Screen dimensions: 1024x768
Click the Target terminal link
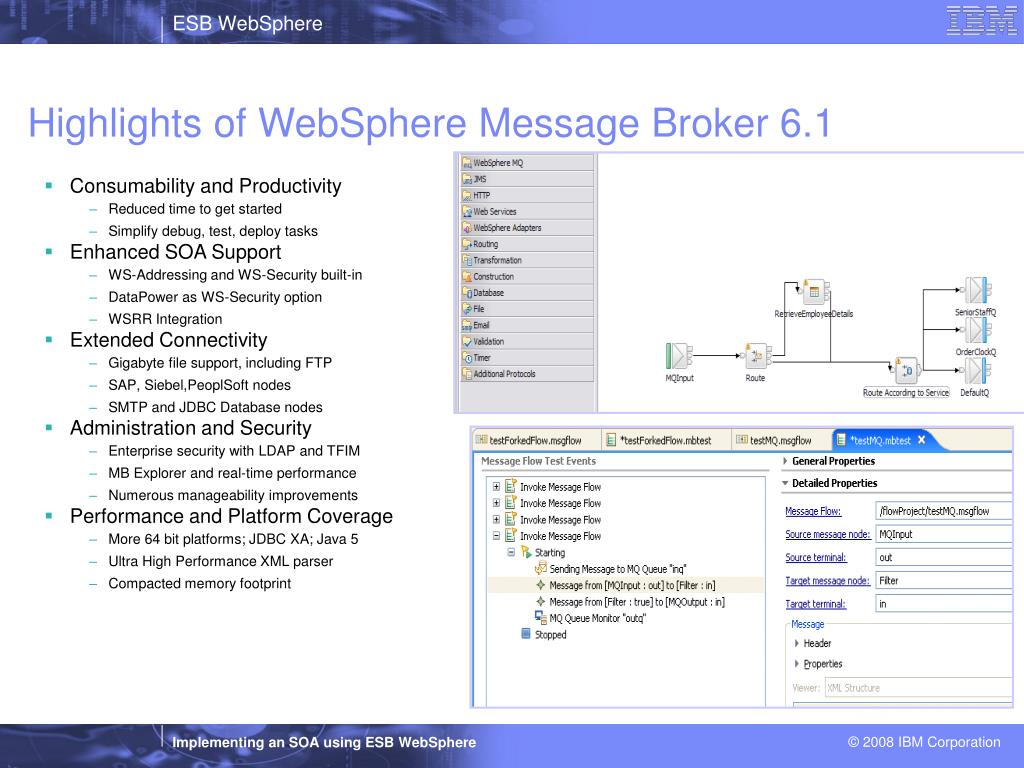(x=815, y=604)
